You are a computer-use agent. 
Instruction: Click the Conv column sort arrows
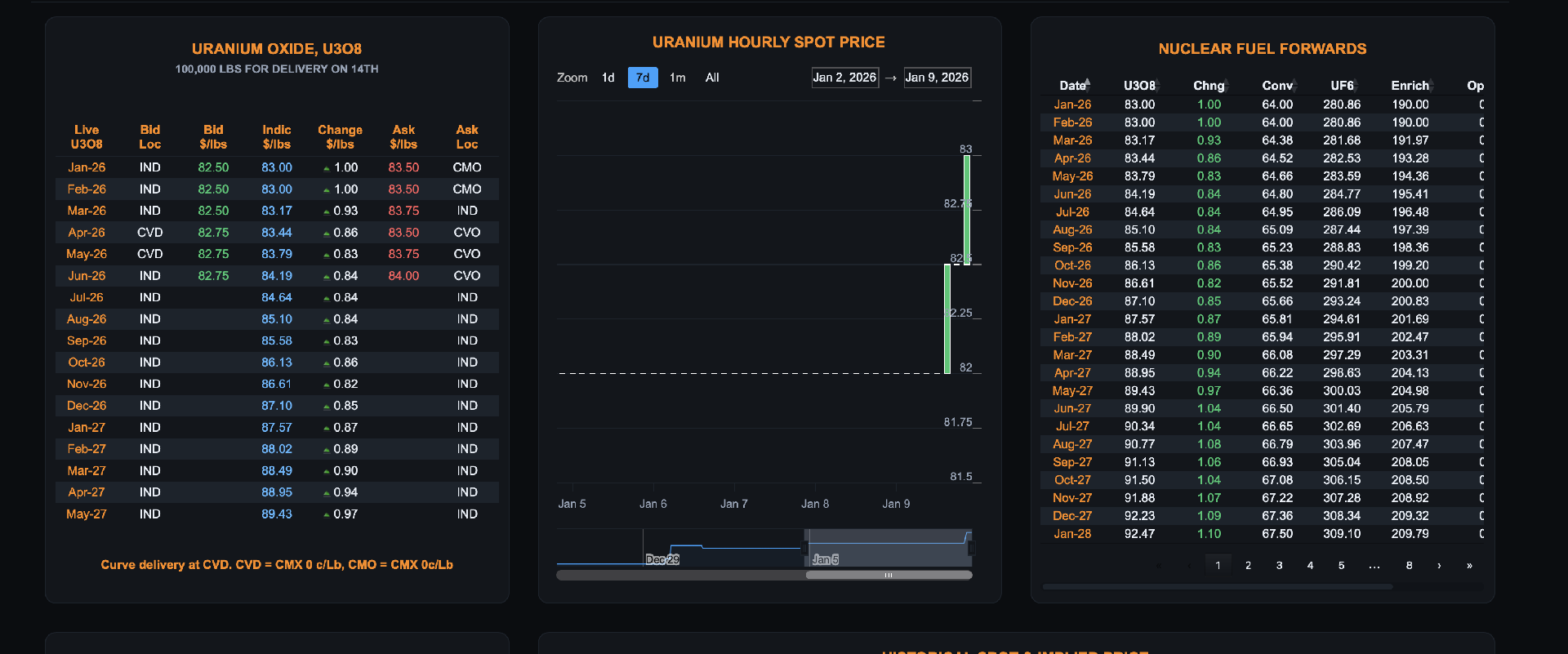(1295, 85)
